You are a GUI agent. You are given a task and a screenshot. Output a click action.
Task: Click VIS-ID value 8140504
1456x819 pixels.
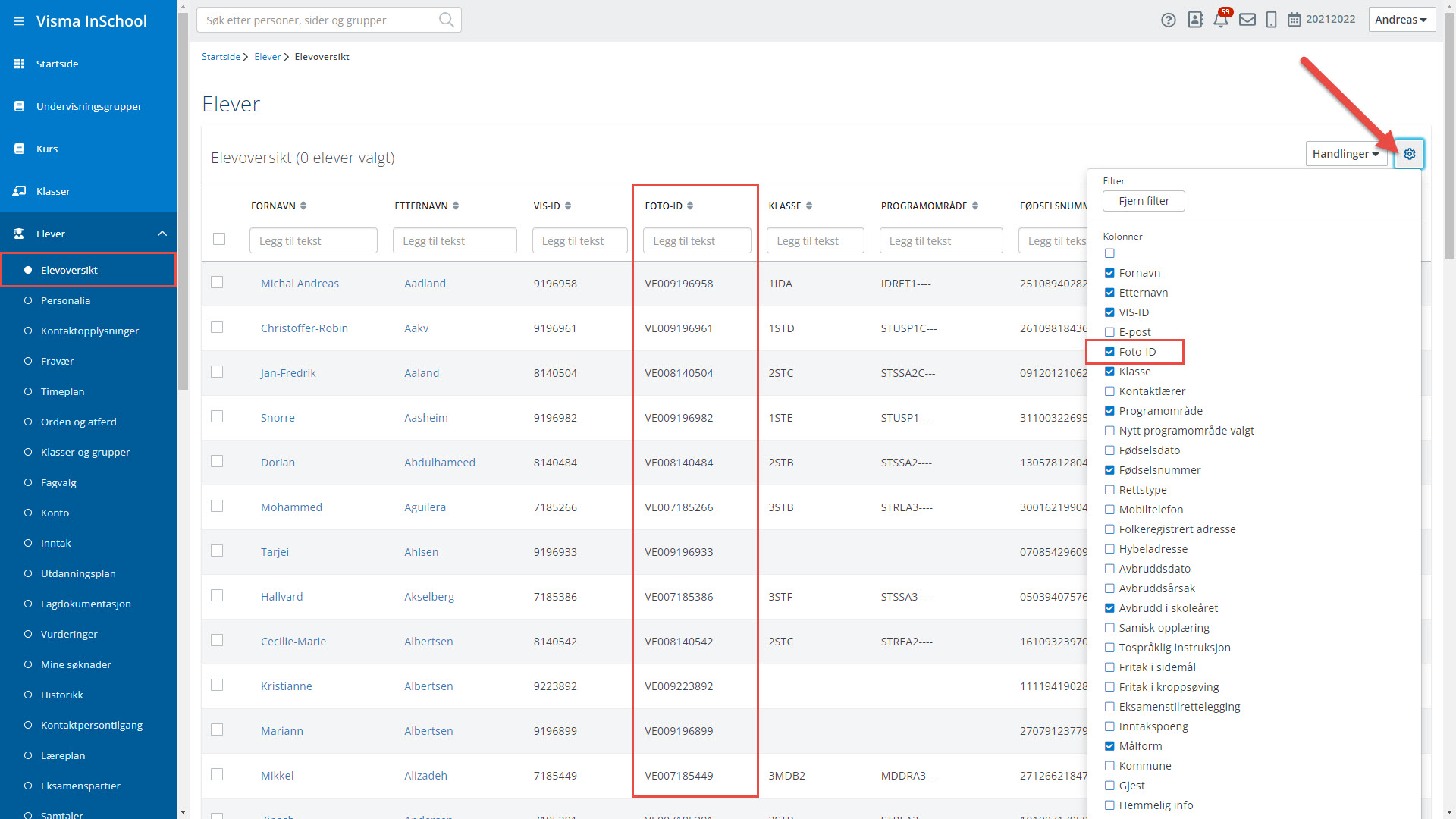pyautogui.click(x=555, y=373)
